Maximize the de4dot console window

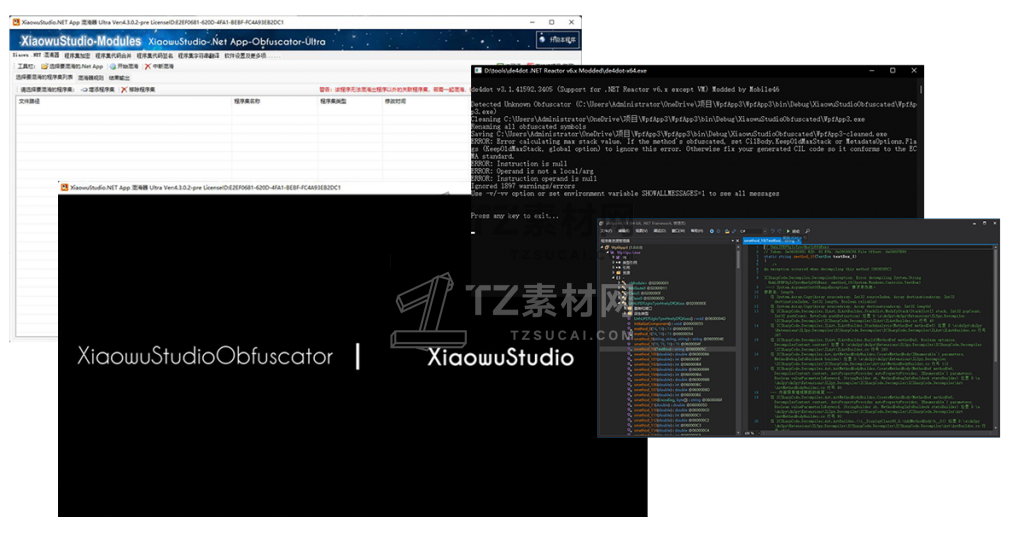[x=893, y=71]
